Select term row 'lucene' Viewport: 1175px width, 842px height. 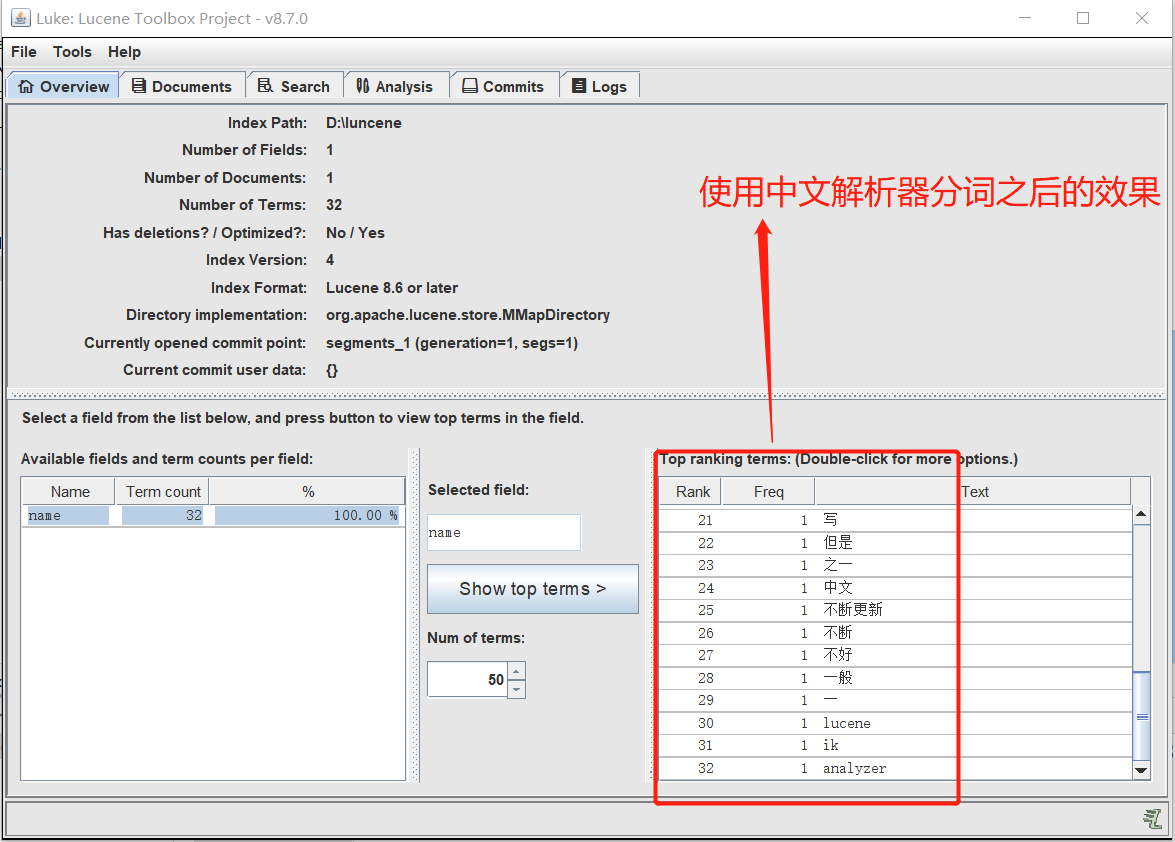tap(895, 723)
